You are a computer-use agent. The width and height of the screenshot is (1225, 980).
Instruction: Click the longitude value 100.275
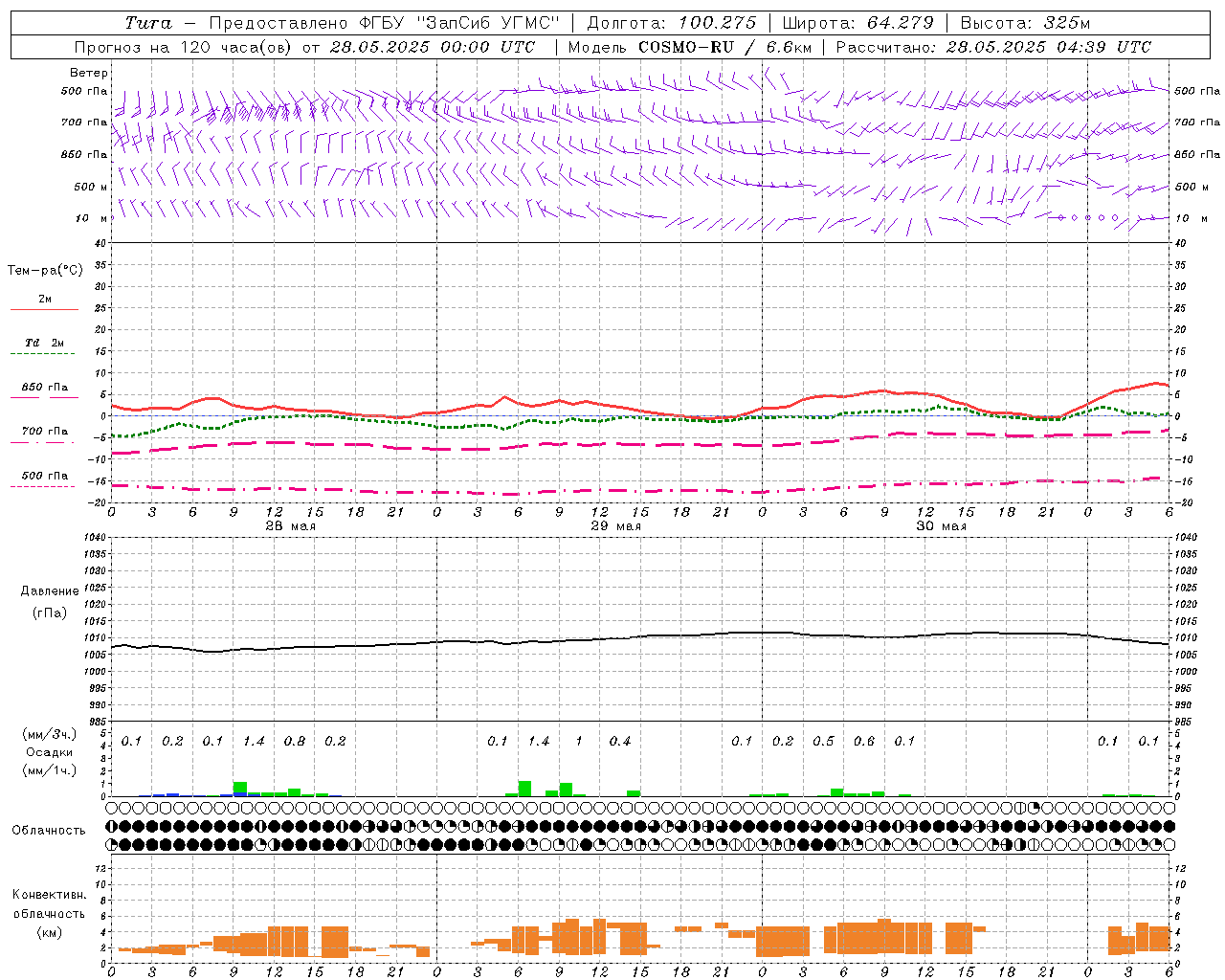(717, 23)
